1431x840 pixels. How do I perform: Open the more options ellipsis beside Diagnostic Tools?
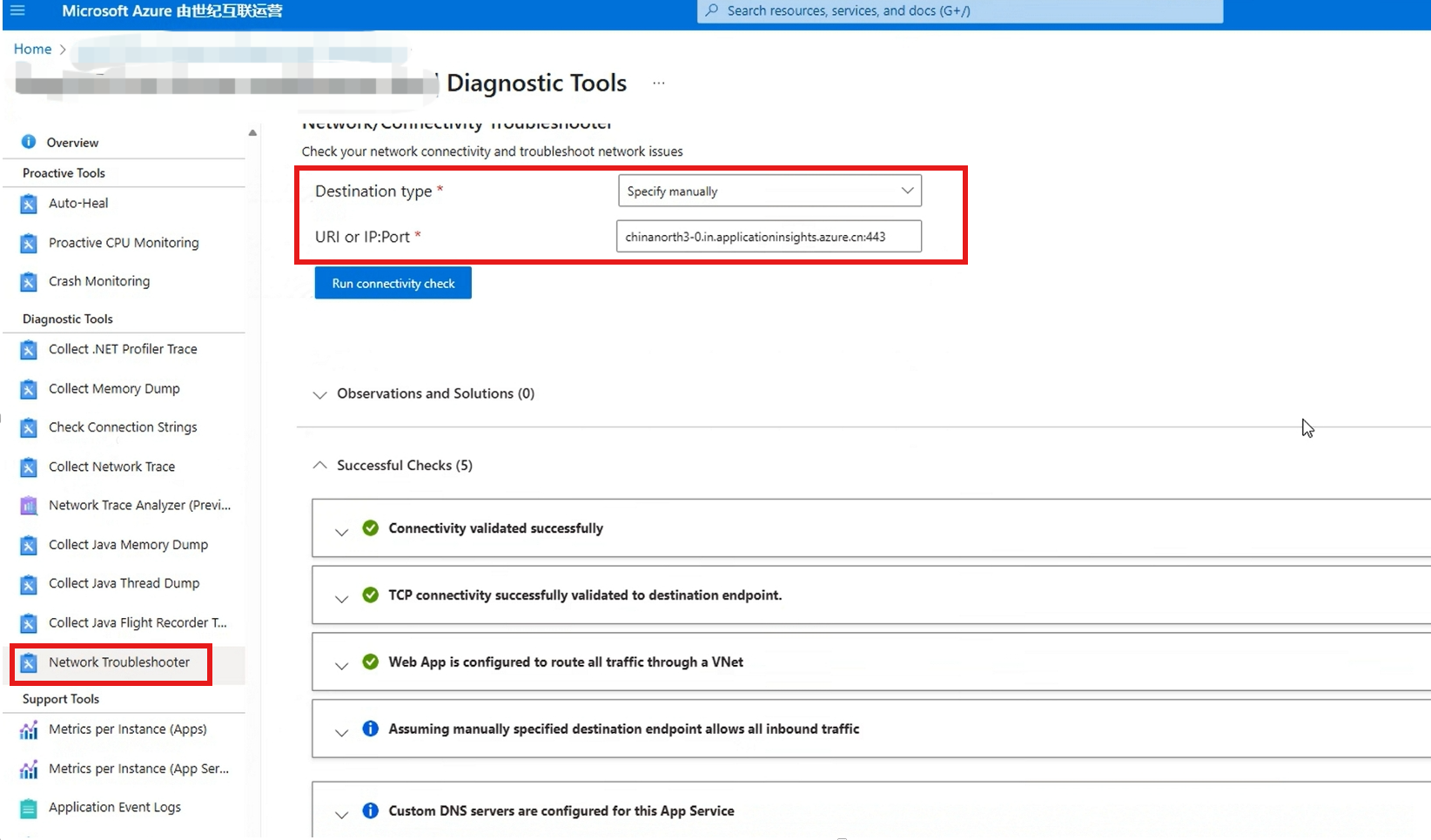tap(659, 84)
